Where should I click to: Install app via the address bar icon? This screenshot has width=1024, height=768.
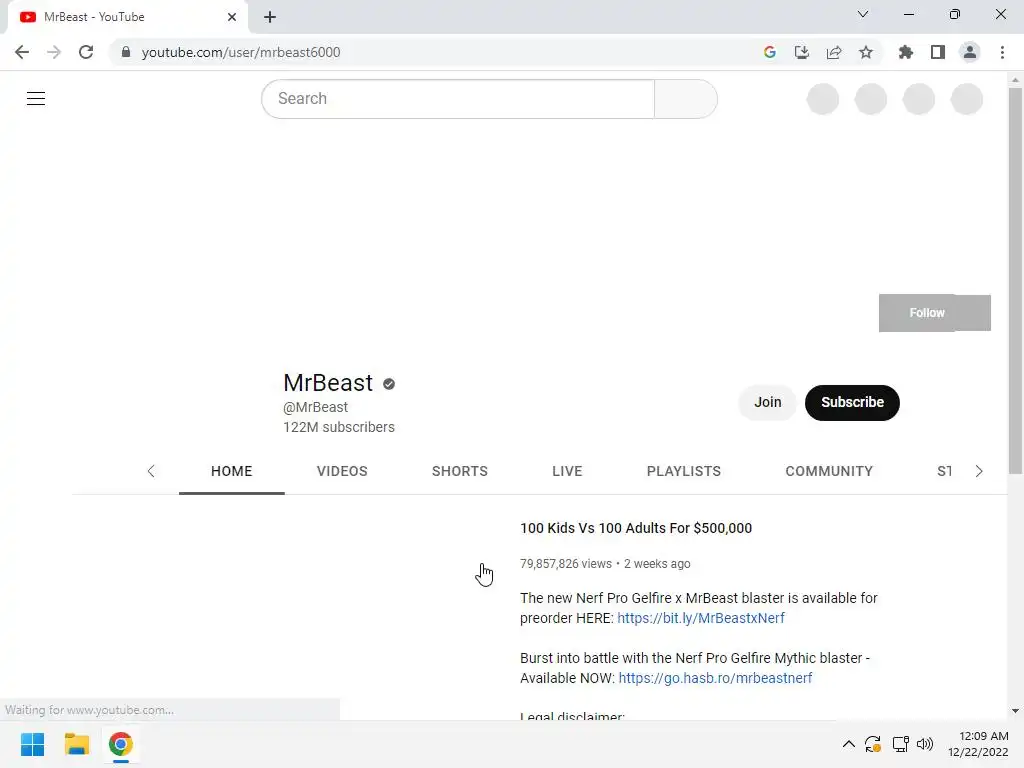(x=802, y=52)
